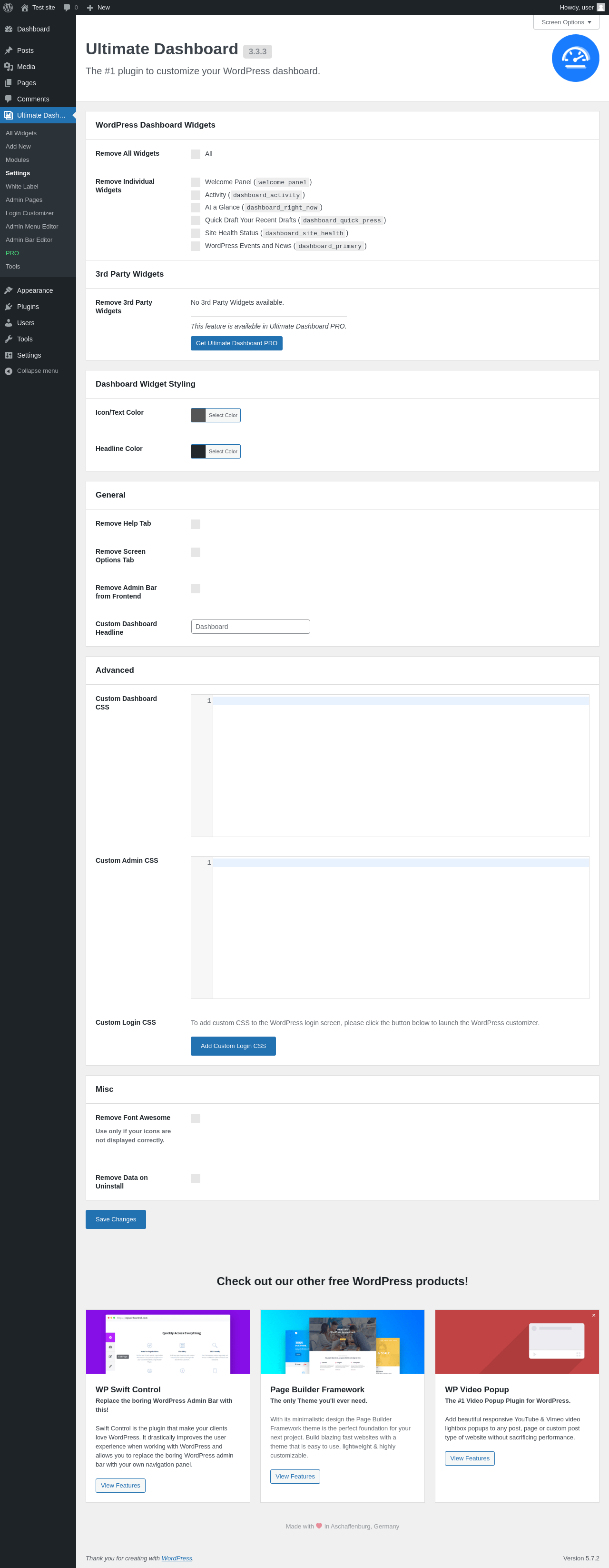
Task: Check the Remove All Widgets checkbox
Action: point(195,154)
